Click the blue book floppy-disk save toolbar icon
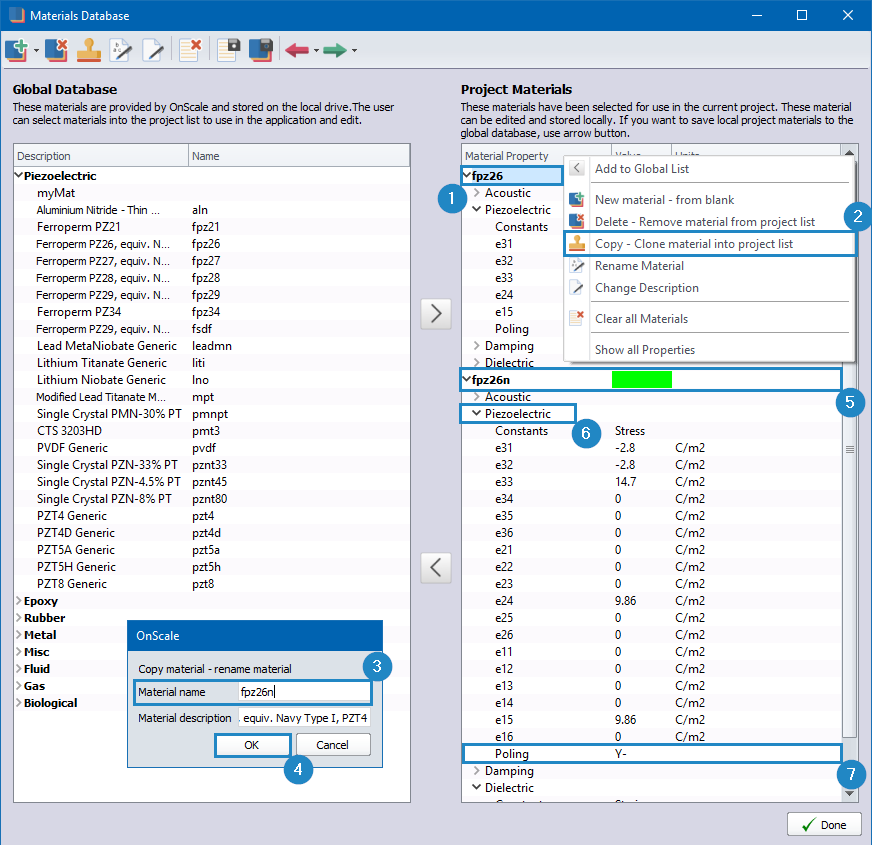This screenshot has height=845, width=872. [260, 50]
